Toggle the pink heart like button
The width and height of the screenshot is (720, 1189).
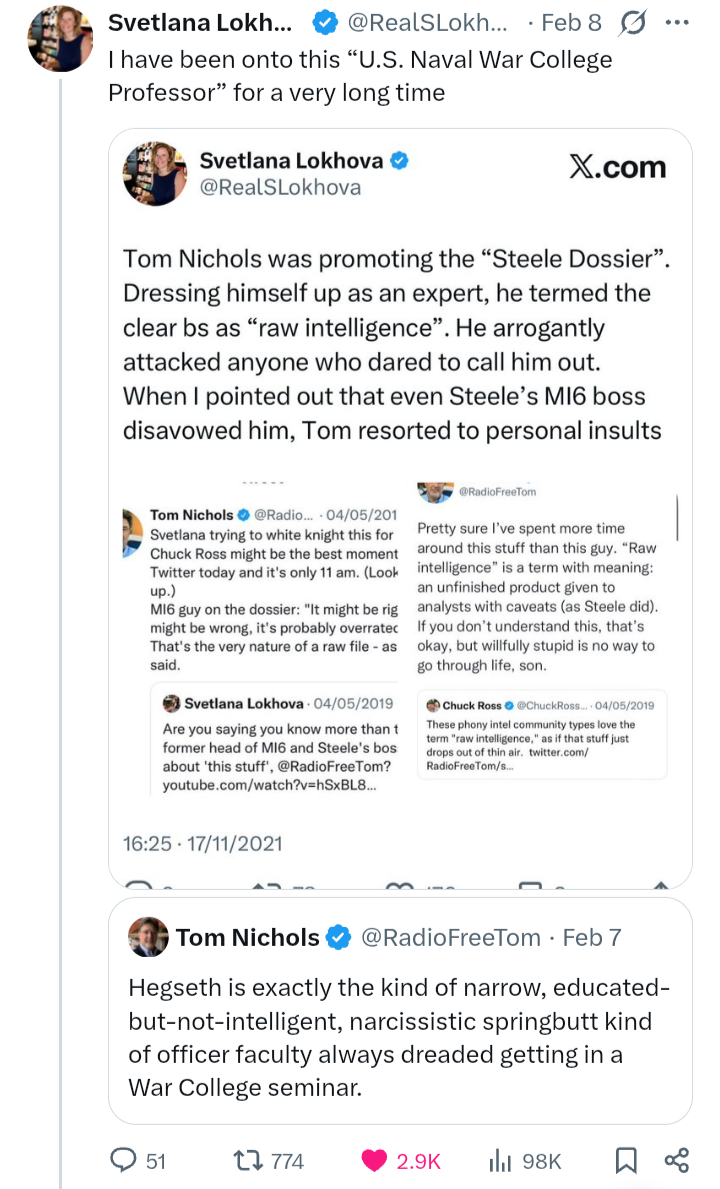pyautogui.click(x=375, y=1160)
